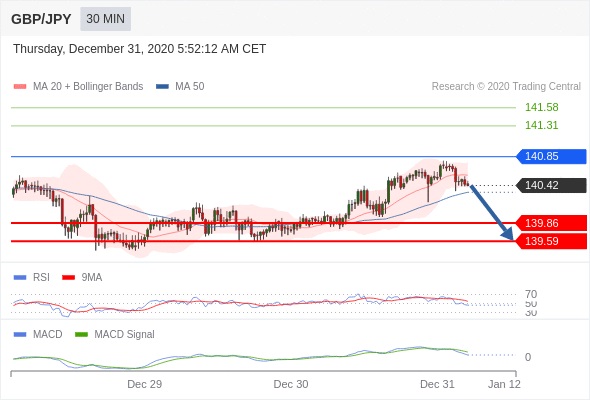The height and width of the screenshot is (400, 590).
Task: Click the blue MA 50 legend swatch
Action: pos(162,87)
